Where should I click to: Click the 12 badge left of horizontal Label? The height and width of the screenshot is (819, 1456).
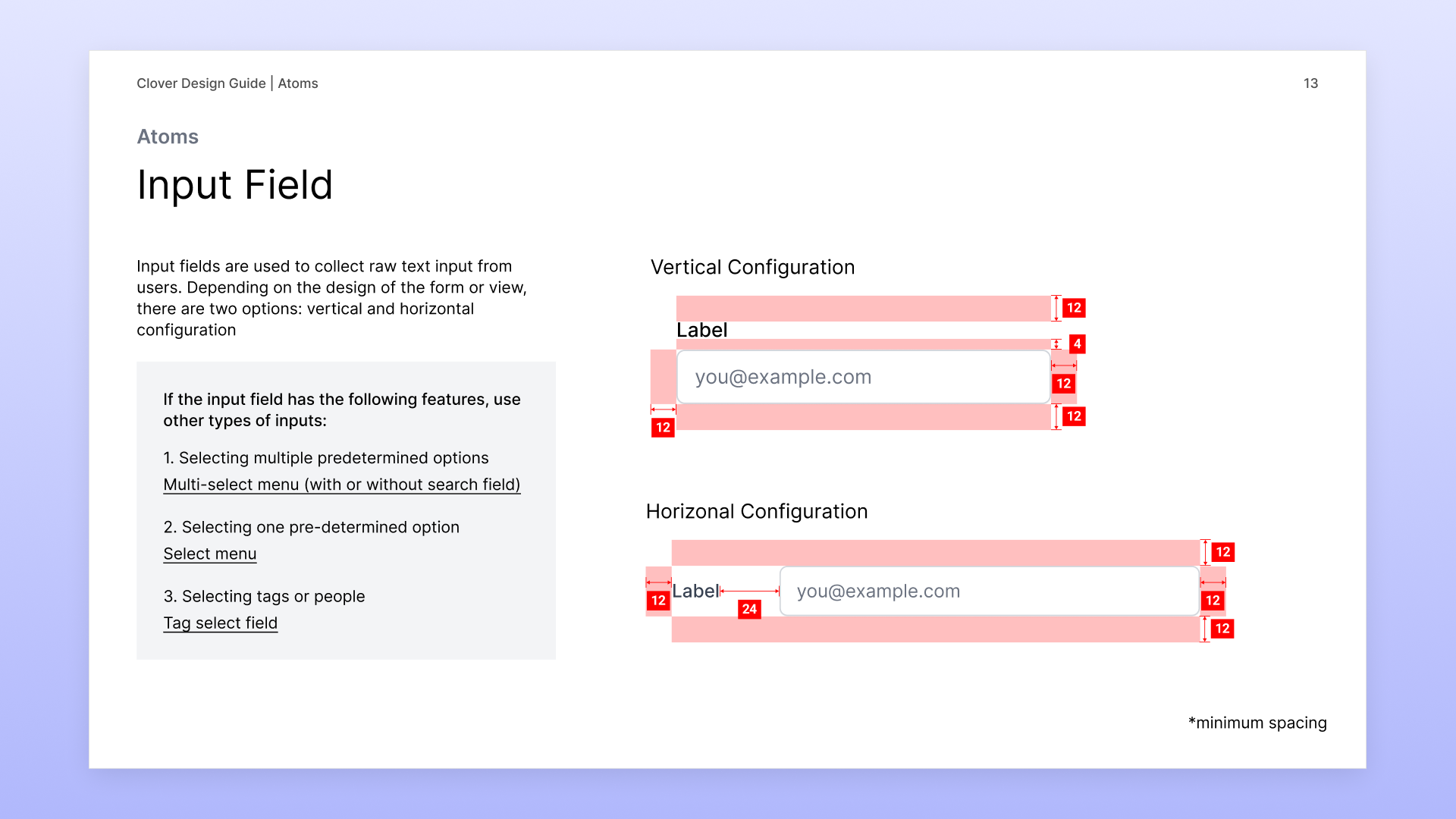(658, 601)
